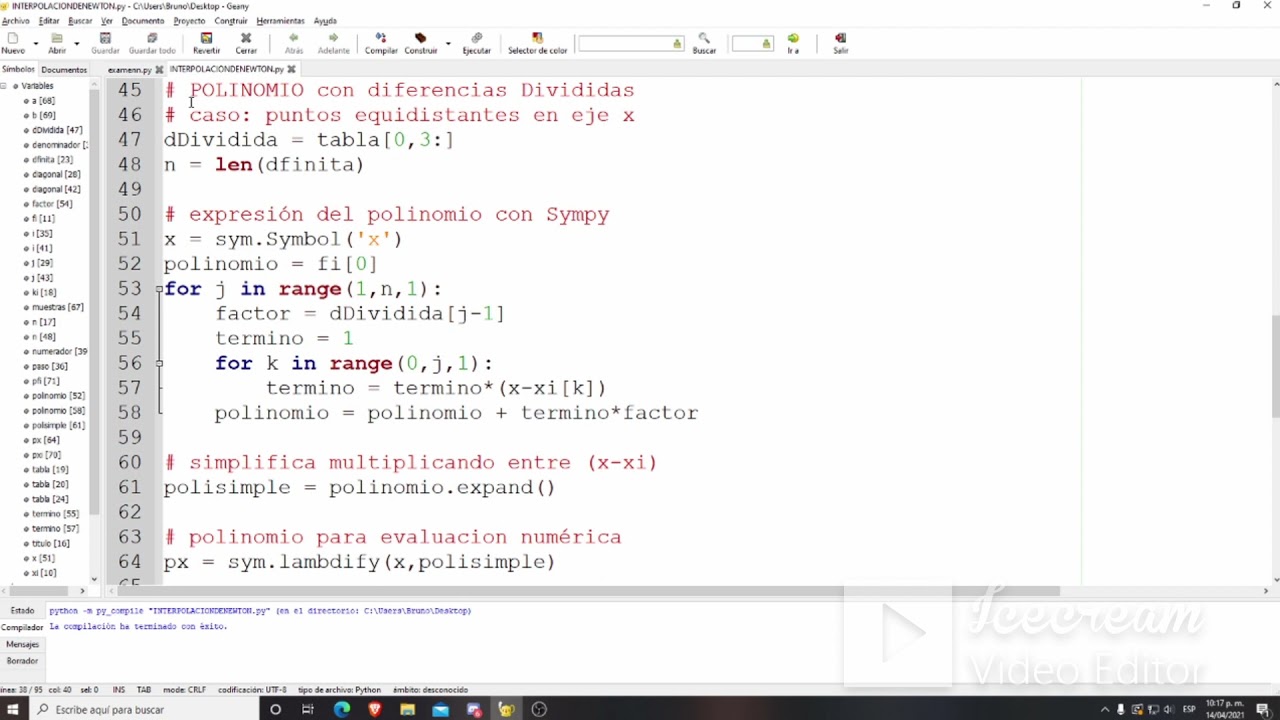Switch to the Estado message tab

(x=22, y=611)
